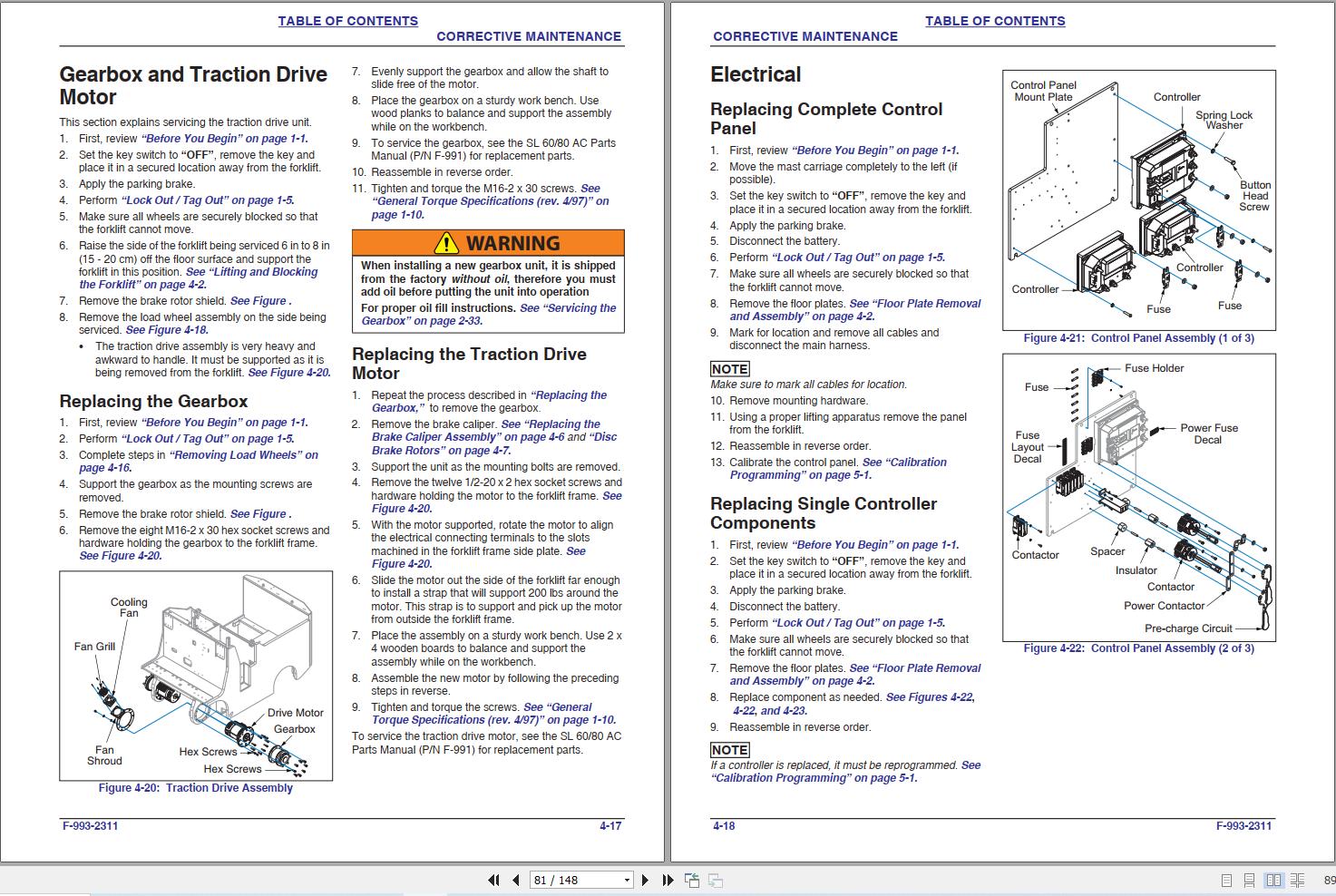Click caption "Control Panel Assembly (1 of 3)"
This screenshot has height=896, width=1336.
[x=1173, y=338]
